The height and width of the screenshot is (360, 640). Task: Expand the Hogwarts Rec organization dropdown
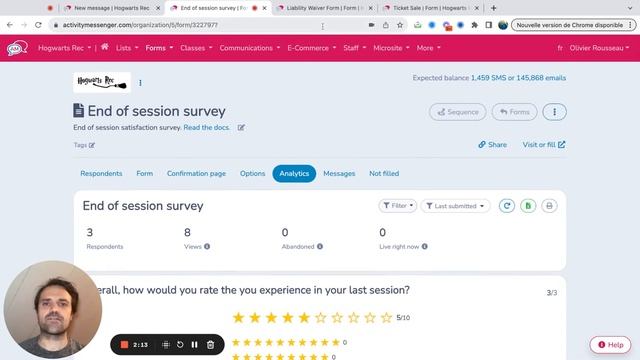64,48
